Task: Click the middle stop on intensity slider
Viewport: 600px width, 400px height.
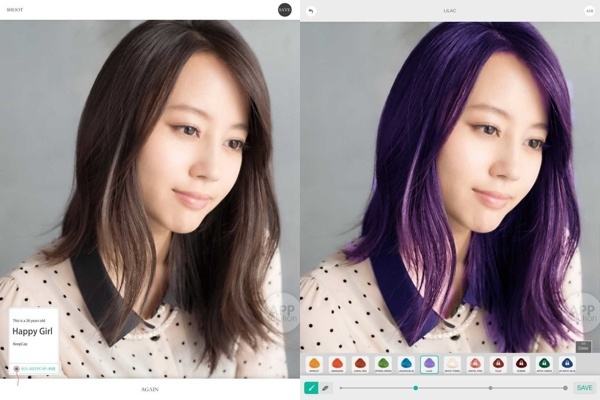Action: coord(490,387)
